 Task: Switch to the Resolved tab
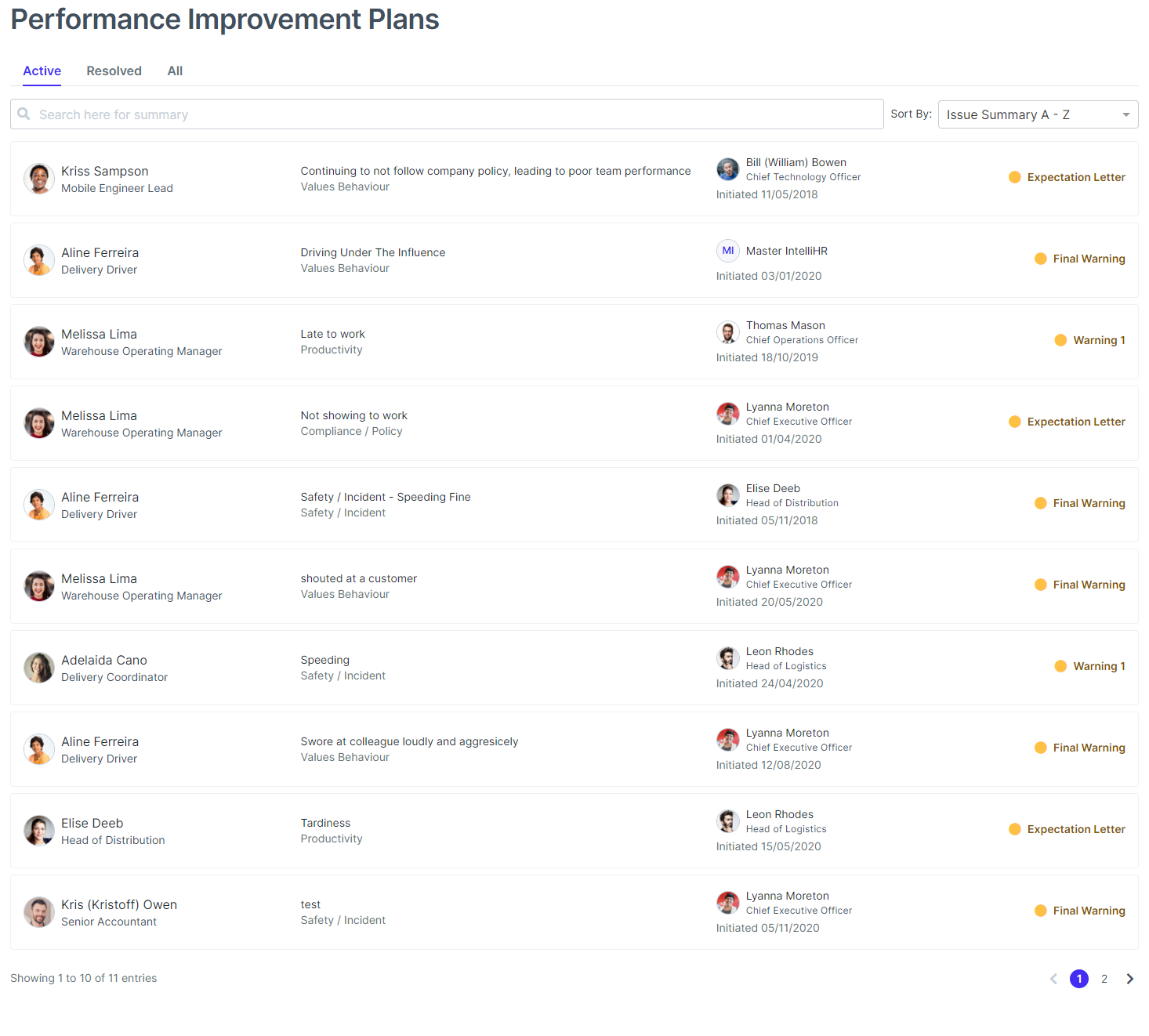(x=114, y=71)
